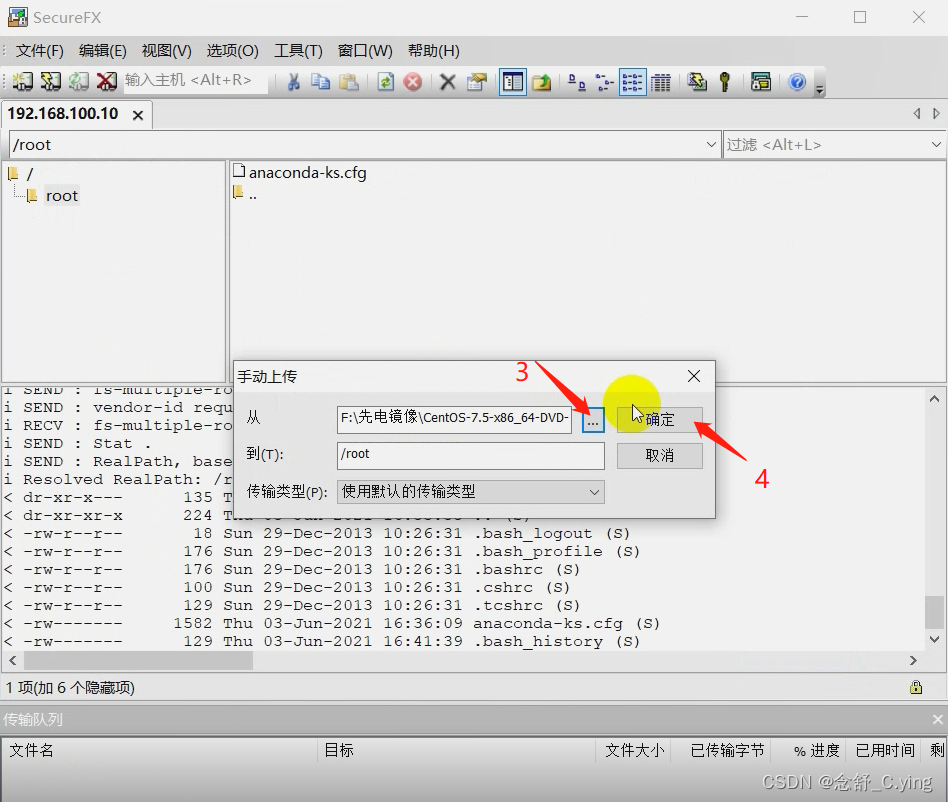Click the host input field 输入主机
Viewport: 948px width, 802px height.
[195, 80]
